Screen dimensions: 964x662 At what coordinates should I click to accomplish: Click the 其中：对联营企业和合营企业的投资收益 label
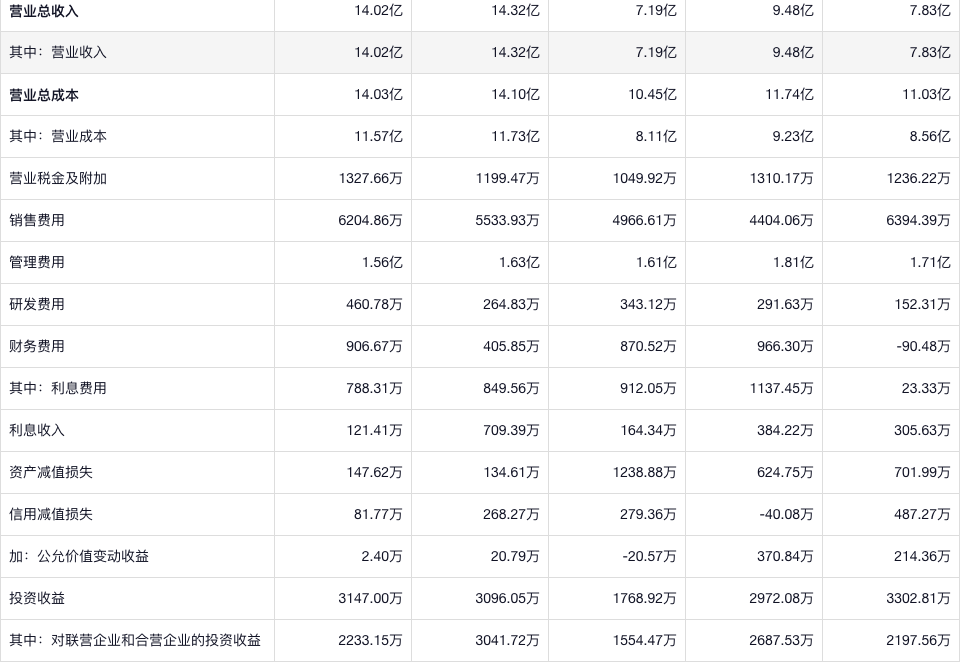click(135, 640)
